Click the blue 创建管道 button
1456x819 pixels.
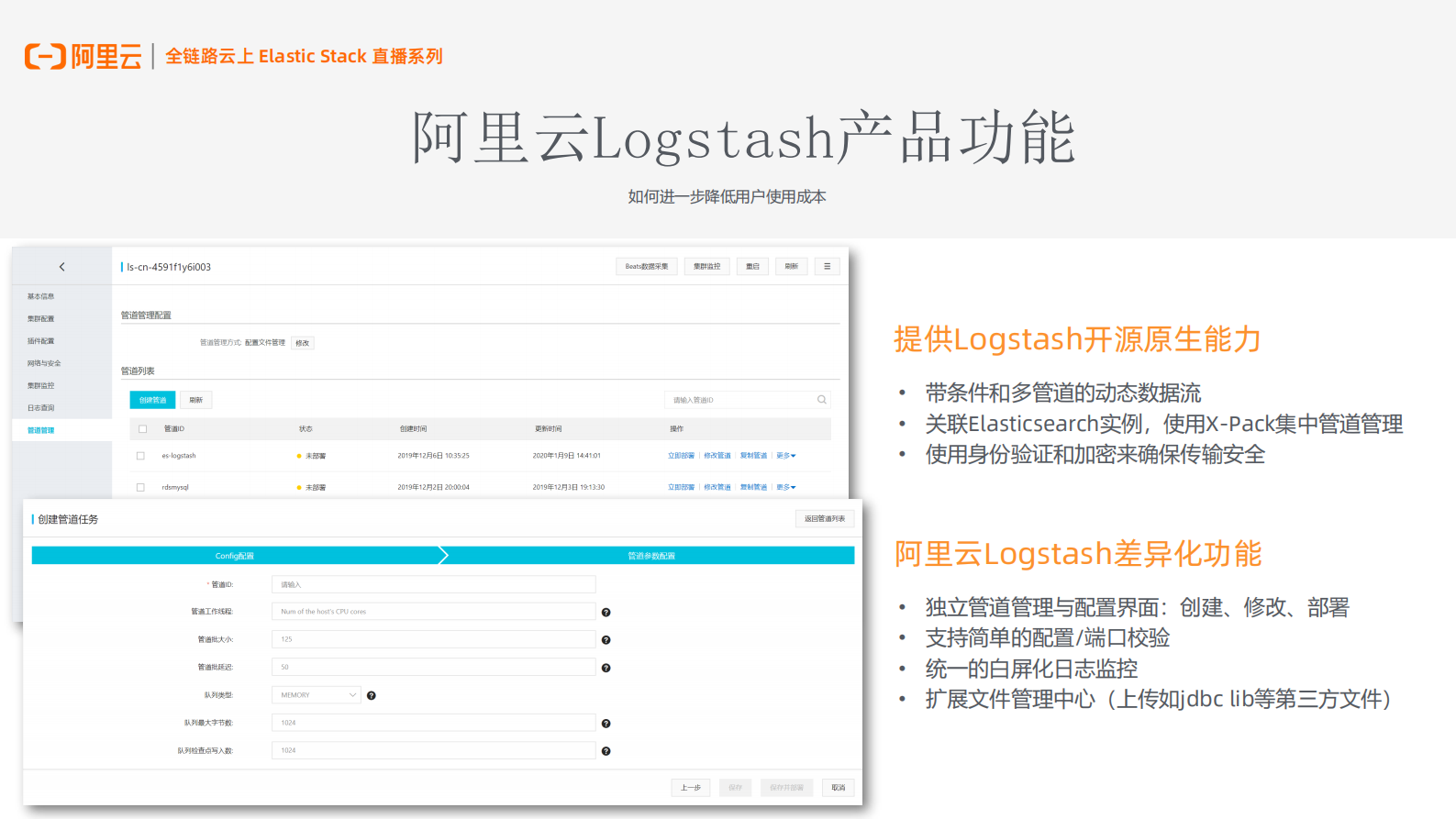tap(152, 400)
